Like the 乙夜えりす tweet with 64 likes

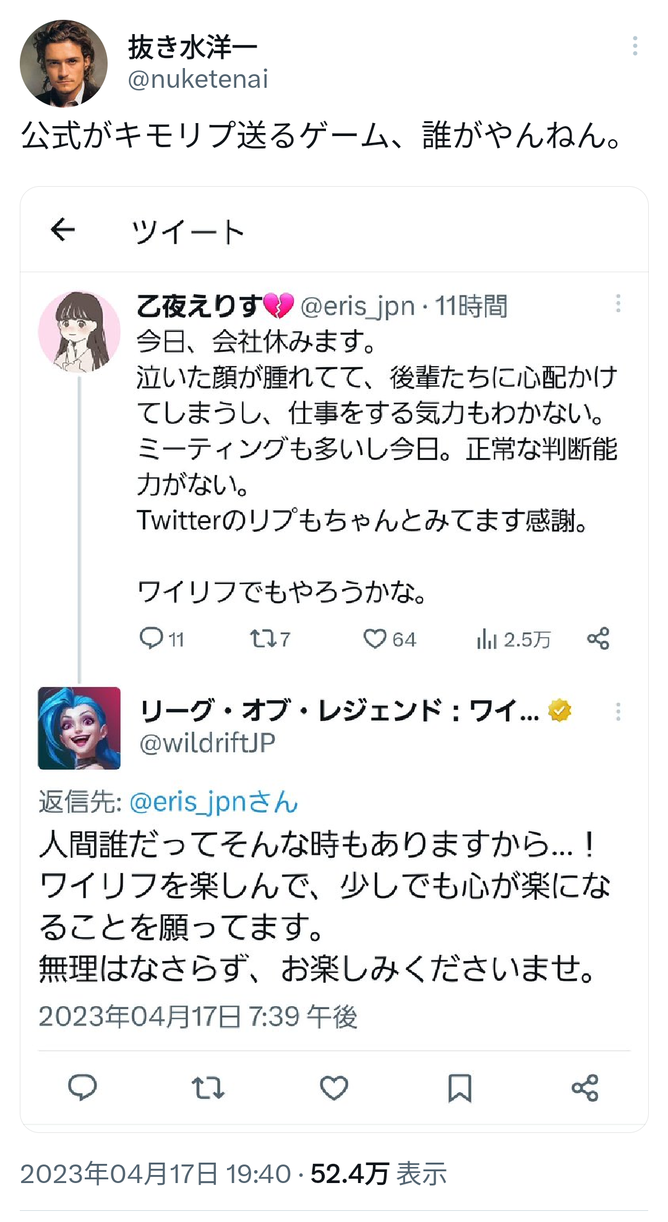tap(375, 639)
